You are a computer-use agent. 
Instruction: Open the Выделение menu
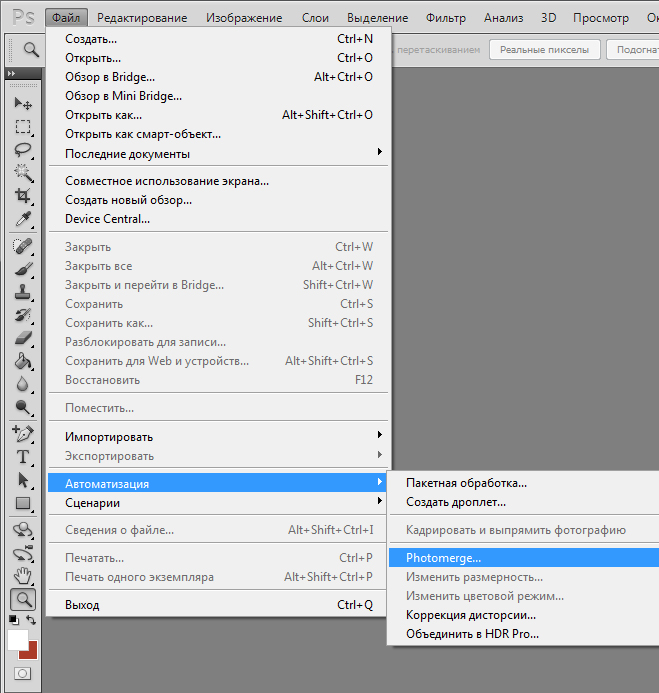tap(377, 18)
